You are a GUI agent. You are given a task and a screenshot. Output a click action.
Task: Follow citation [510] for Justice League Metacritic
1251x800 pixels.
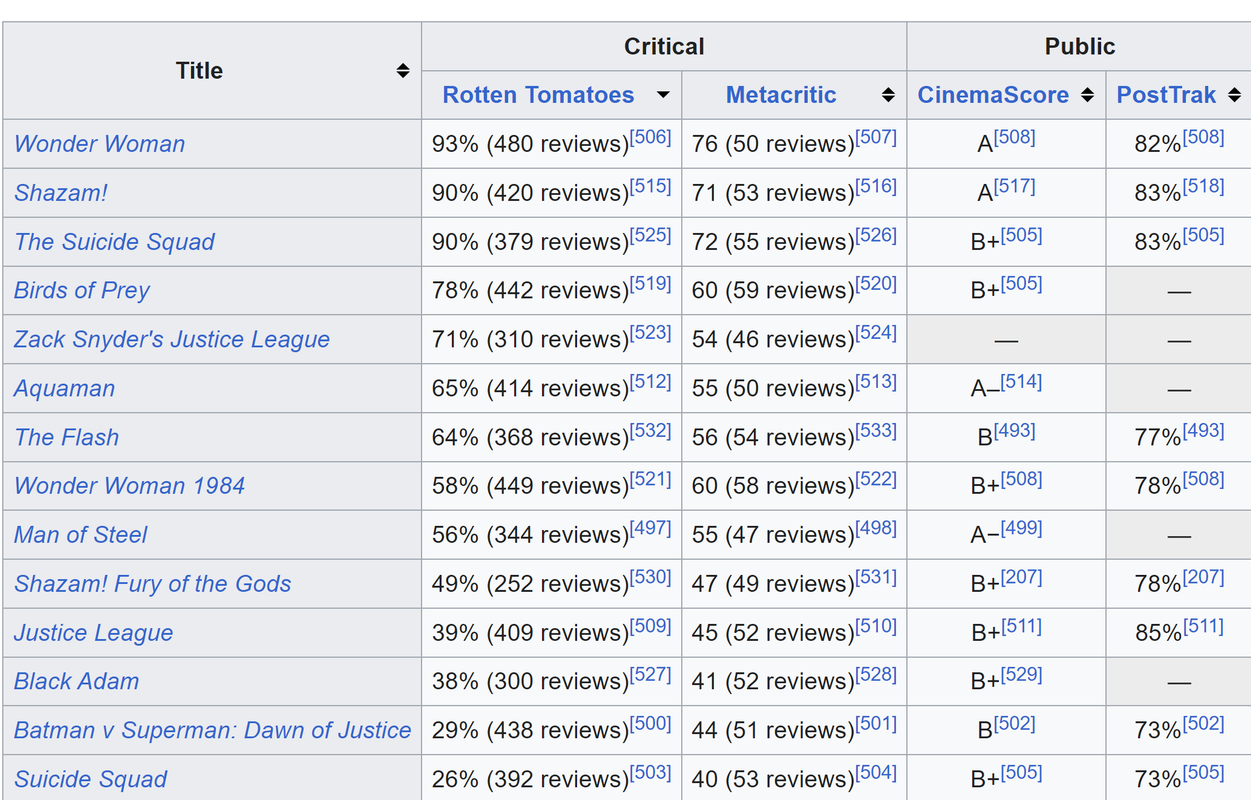tap(876, 627)
